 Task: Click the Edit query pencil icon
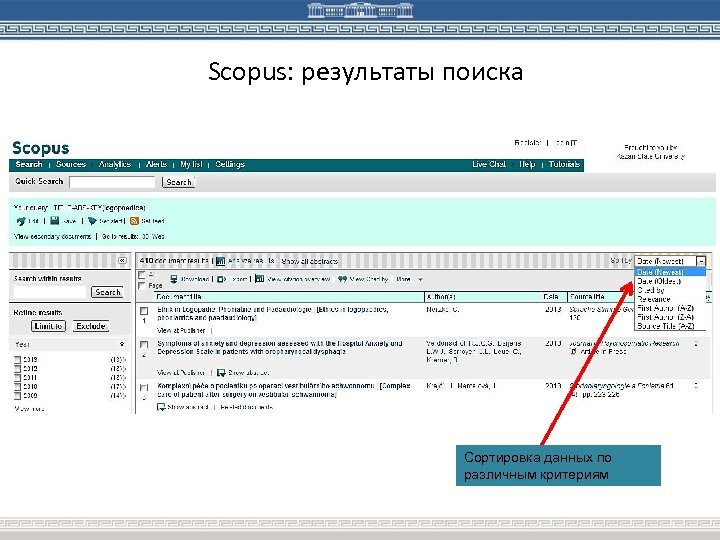click(x=21, y=221)
